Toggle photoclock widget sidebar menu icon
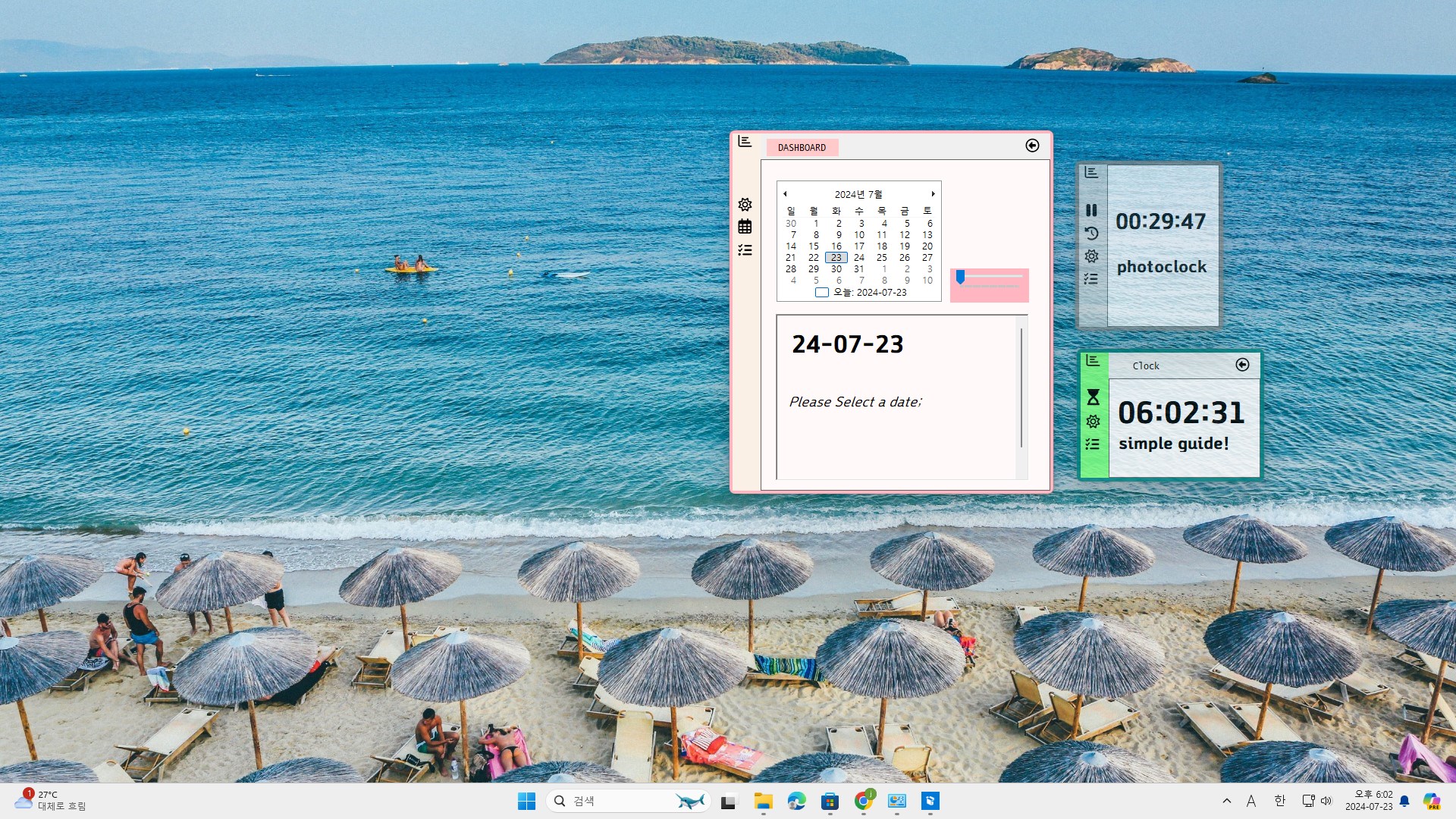The height and width of the screenshot is (819, 1456). (x=1091, y=172)
